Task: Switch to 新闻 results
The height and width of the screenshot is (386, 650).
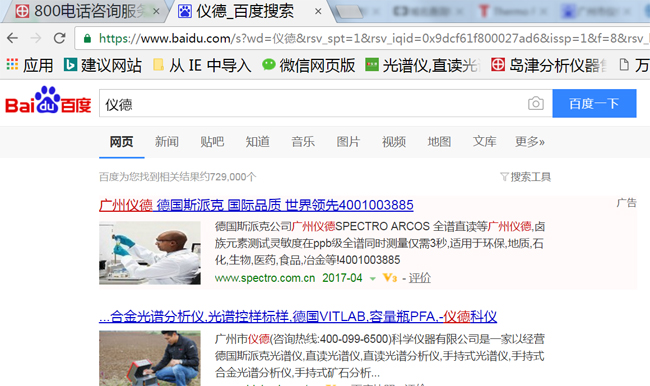Action: [167, 142]
